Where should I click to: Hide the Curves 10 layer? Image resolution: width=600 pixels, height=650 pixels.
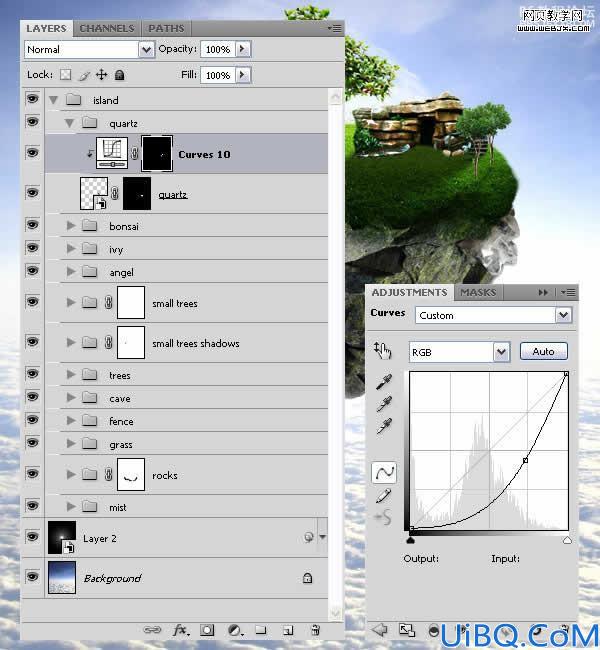click(33, 153)
